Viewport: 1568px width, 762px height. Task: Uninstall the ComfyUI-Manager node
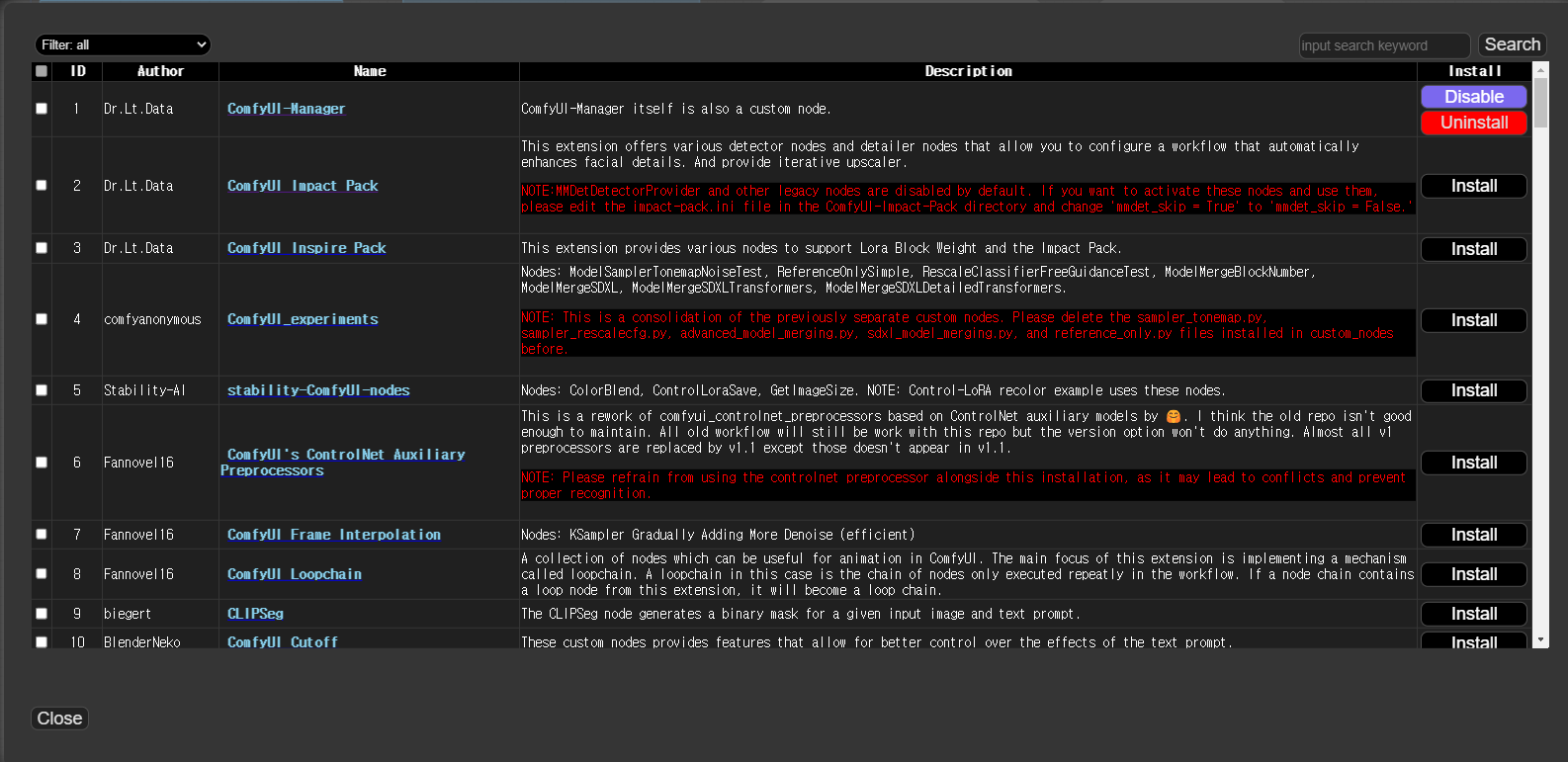click(x=1473, y=123)
